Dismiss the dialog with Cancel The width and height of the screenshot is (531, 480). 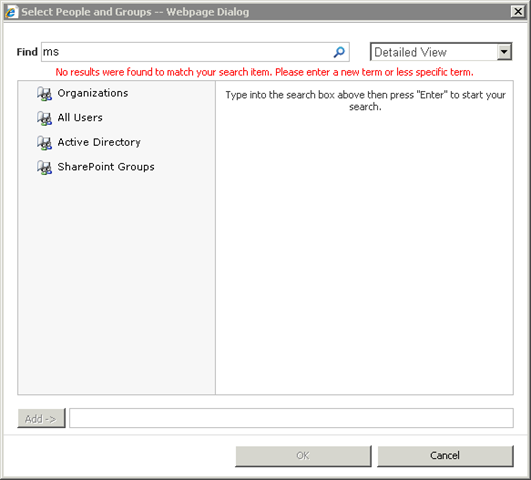pos(445,456)
